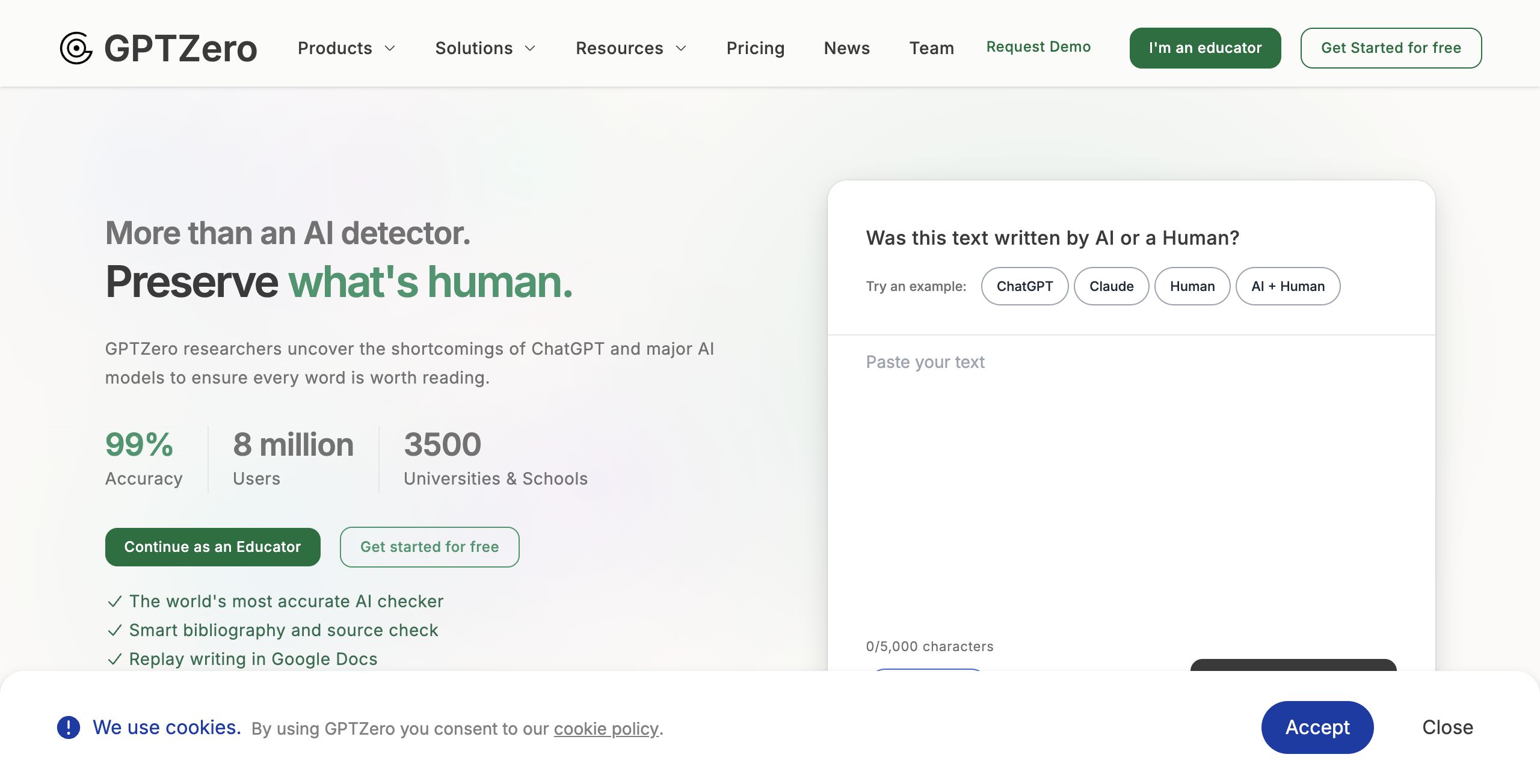Select the ChatGPT example chip
The width and height of the screenshot is (1540, 784).
click(x=1024, y=286)
